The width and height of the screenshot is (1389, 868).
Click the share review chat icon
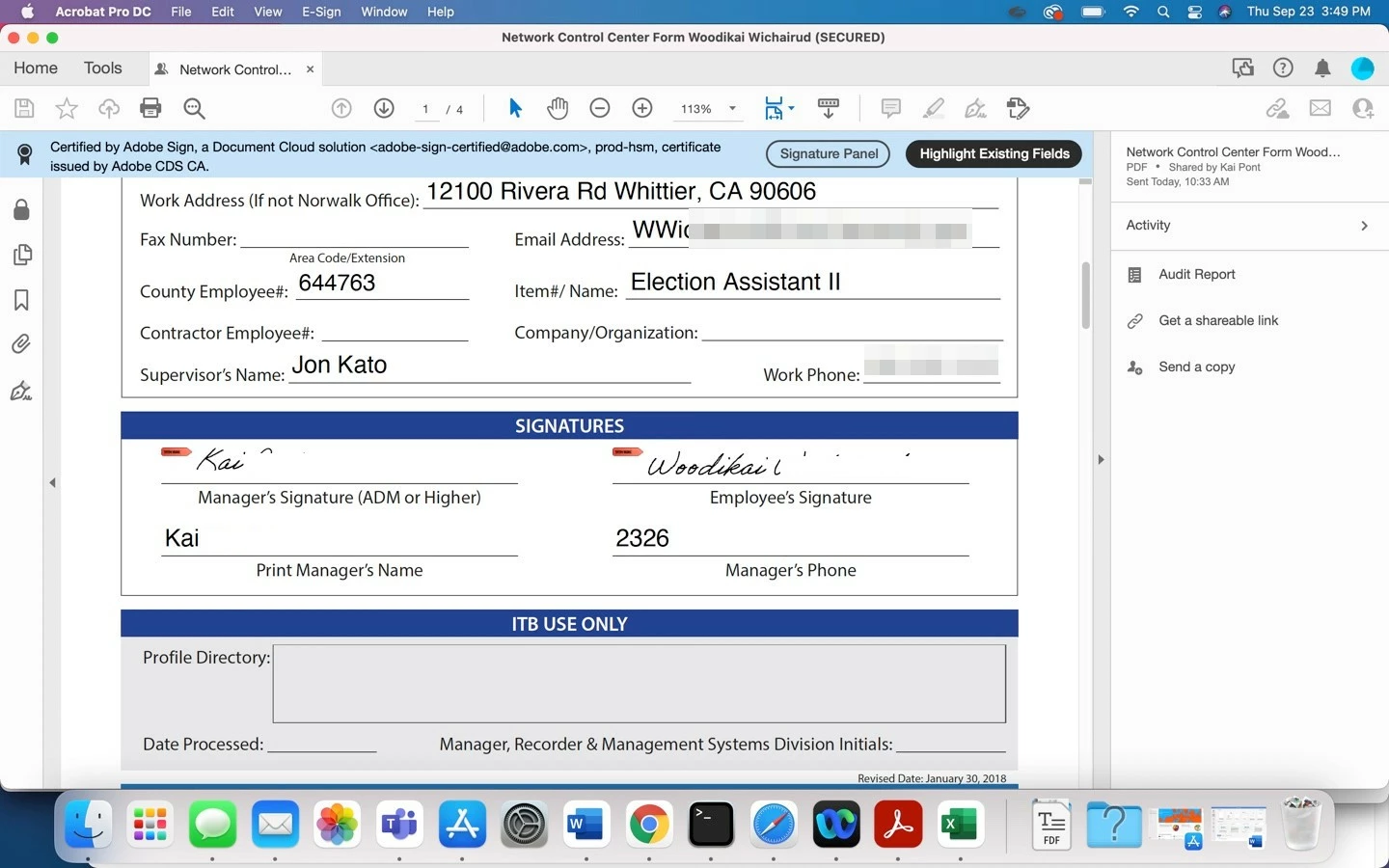pos(1243,68)
